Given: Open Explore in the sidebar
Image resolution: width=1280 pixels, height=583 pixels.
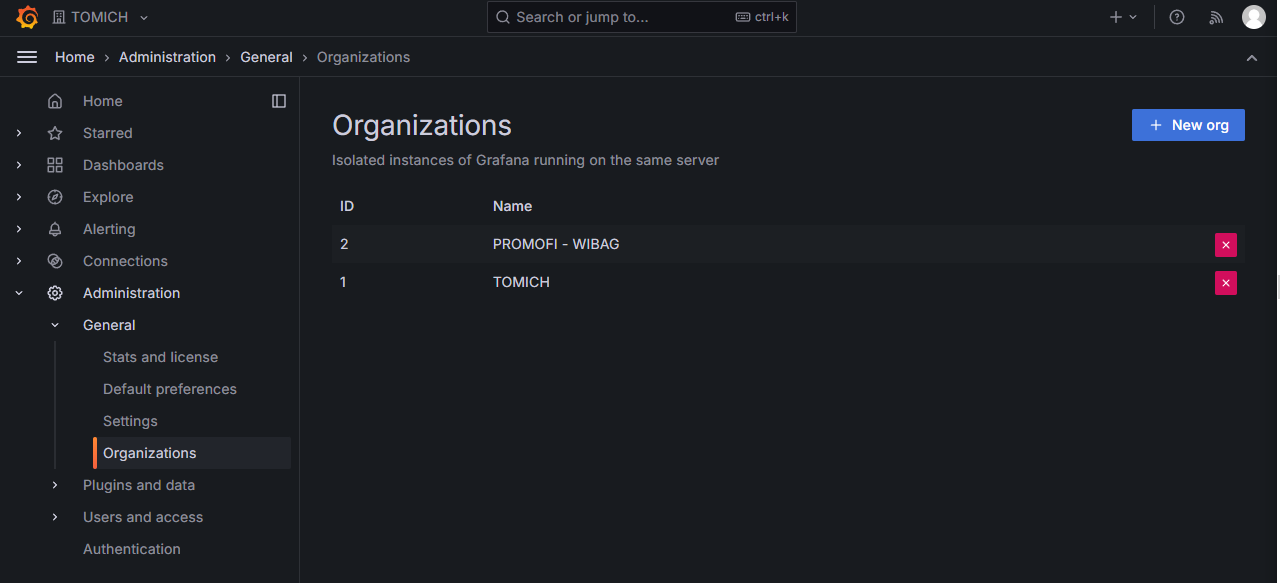Looking at the screenshot, I should pos(108,197).
